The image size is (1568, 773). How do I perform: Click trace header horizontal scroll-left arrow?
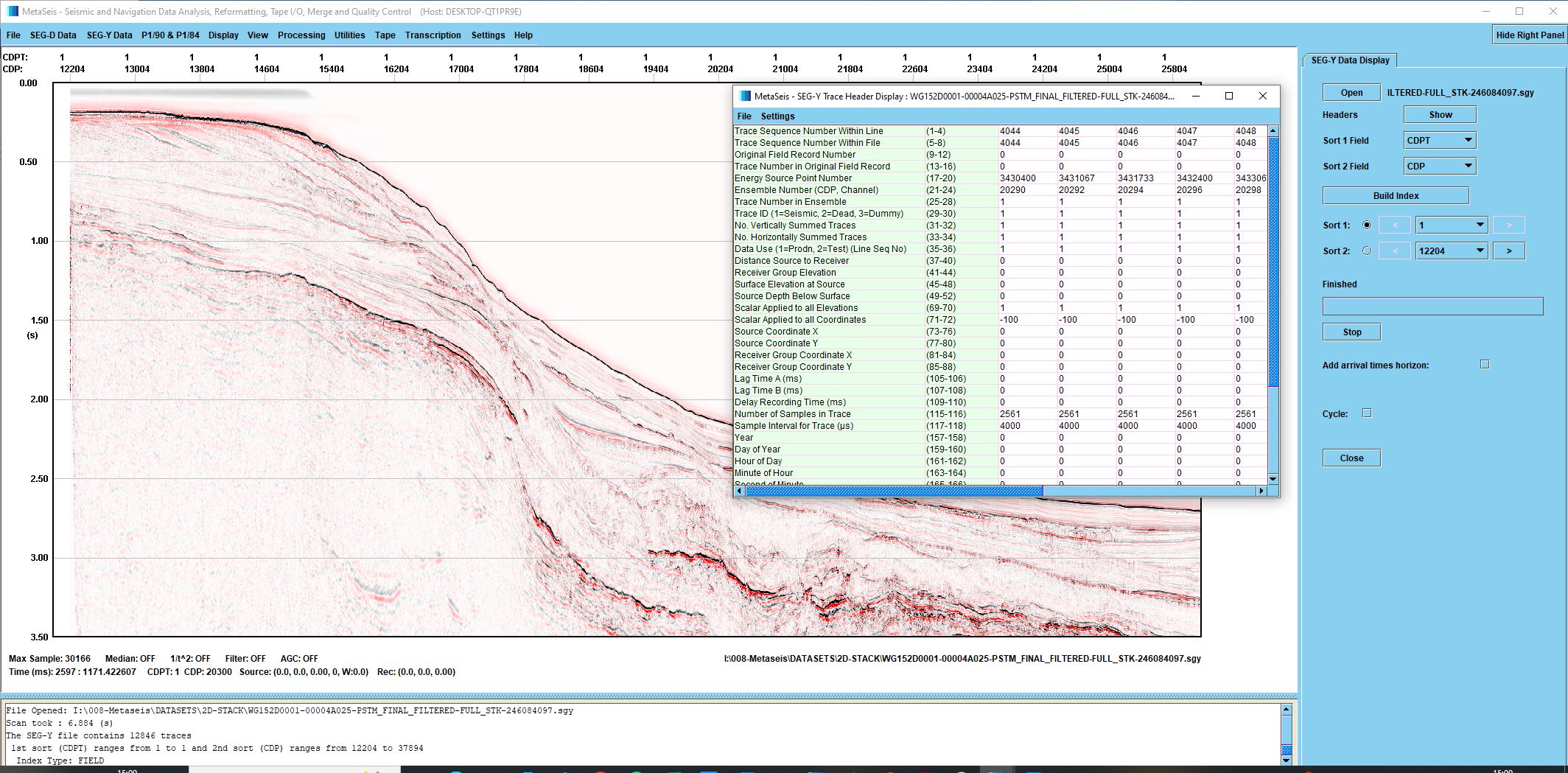740,491
